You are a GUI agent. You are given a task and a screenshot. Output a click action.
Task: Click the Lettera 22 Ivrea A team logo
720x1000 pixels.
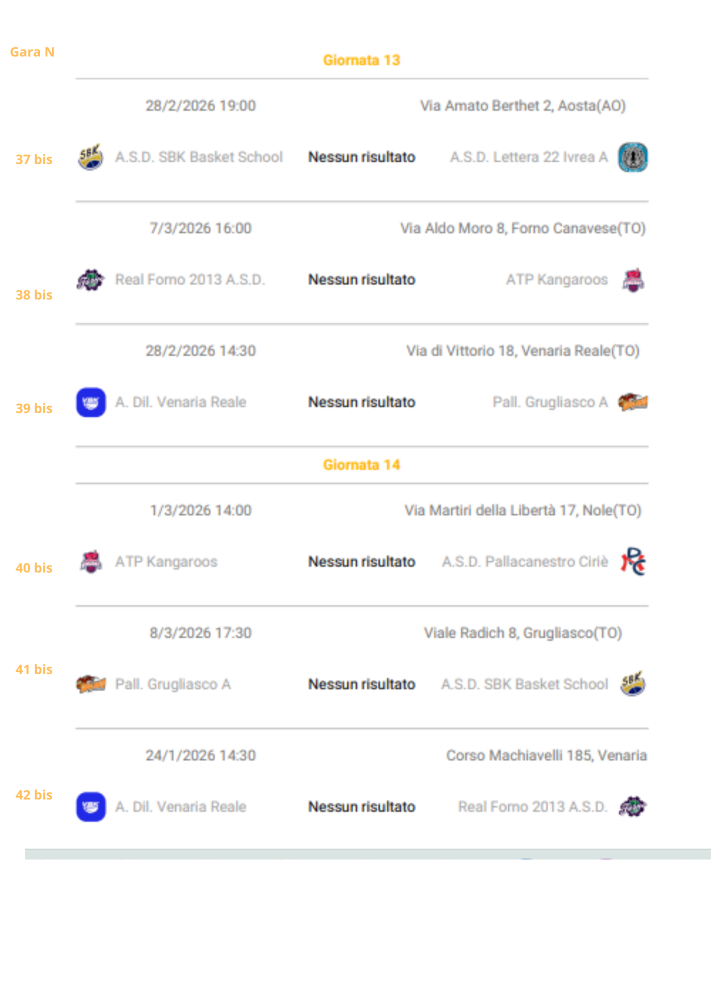[632, 157]
